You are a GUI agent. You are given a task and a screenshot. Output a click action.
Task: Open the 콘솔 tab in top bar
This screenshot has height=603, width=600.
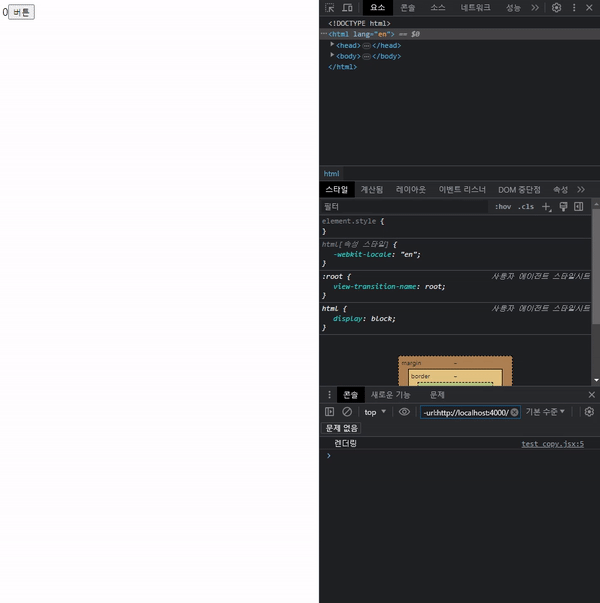tap(408, 8)
